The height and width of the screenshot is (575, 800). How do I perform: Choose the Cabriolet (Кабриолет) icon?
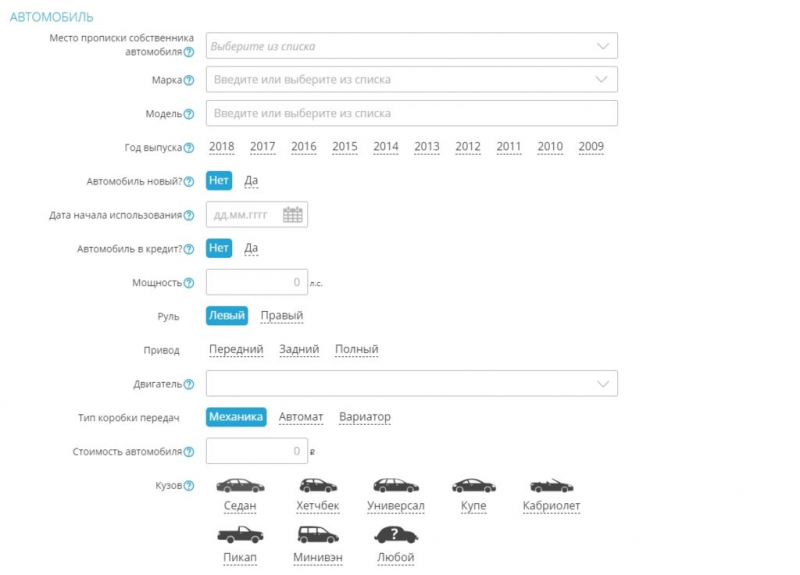[x=551, y=486]
